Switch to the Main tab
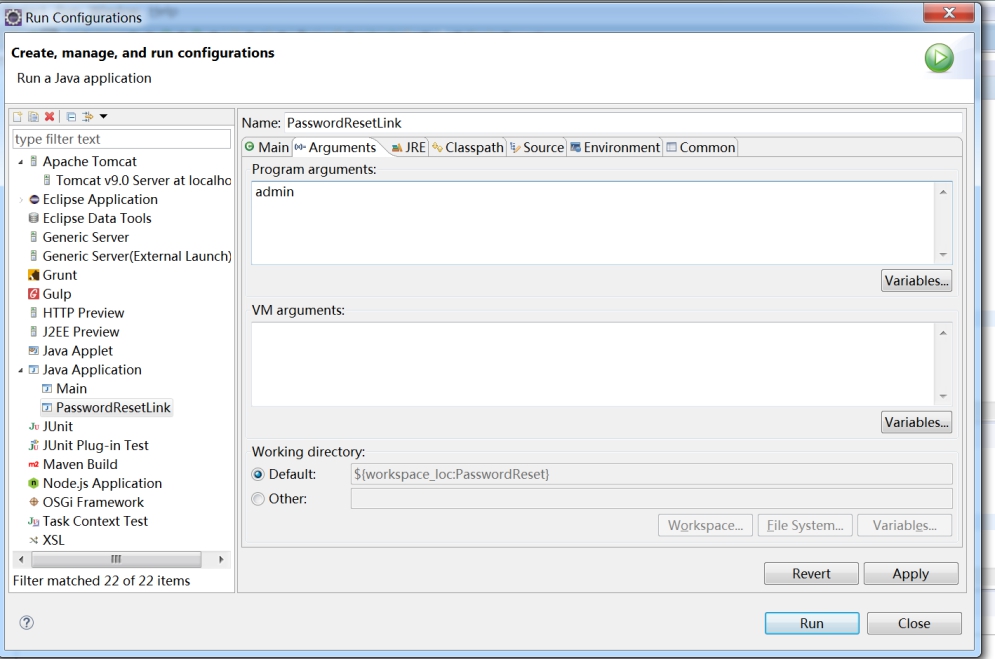The height and width of the screenshot is (660, 995). click(267, 147)
